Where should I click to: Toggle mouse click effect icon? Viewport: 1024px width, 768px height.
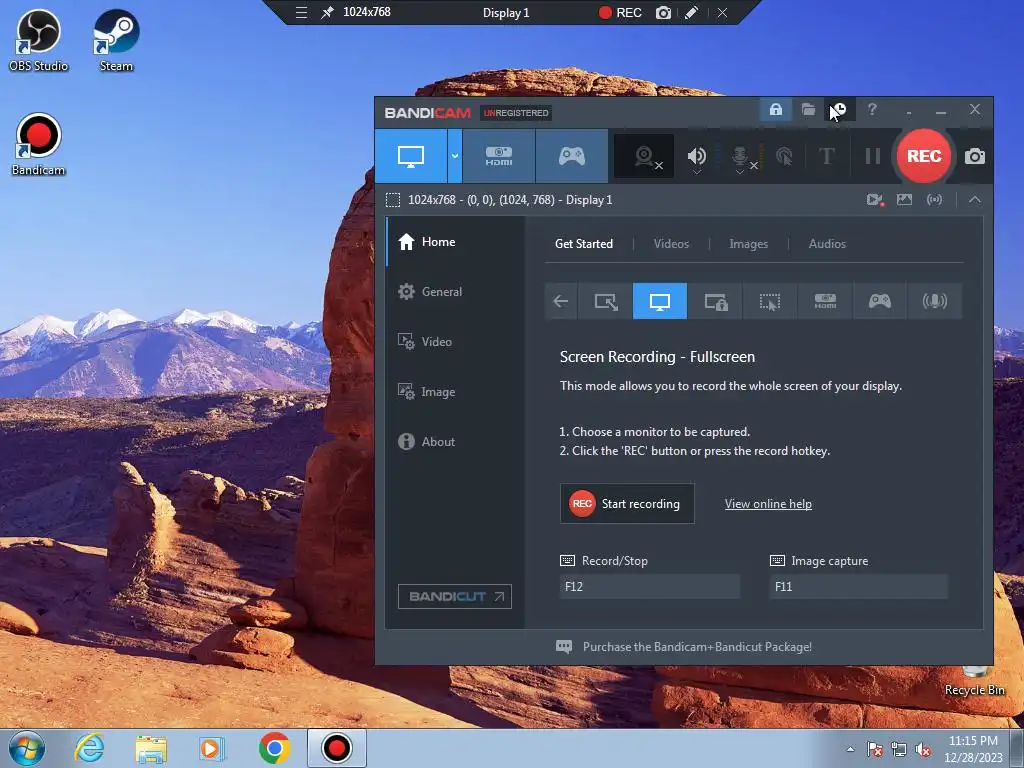(784, 156)
